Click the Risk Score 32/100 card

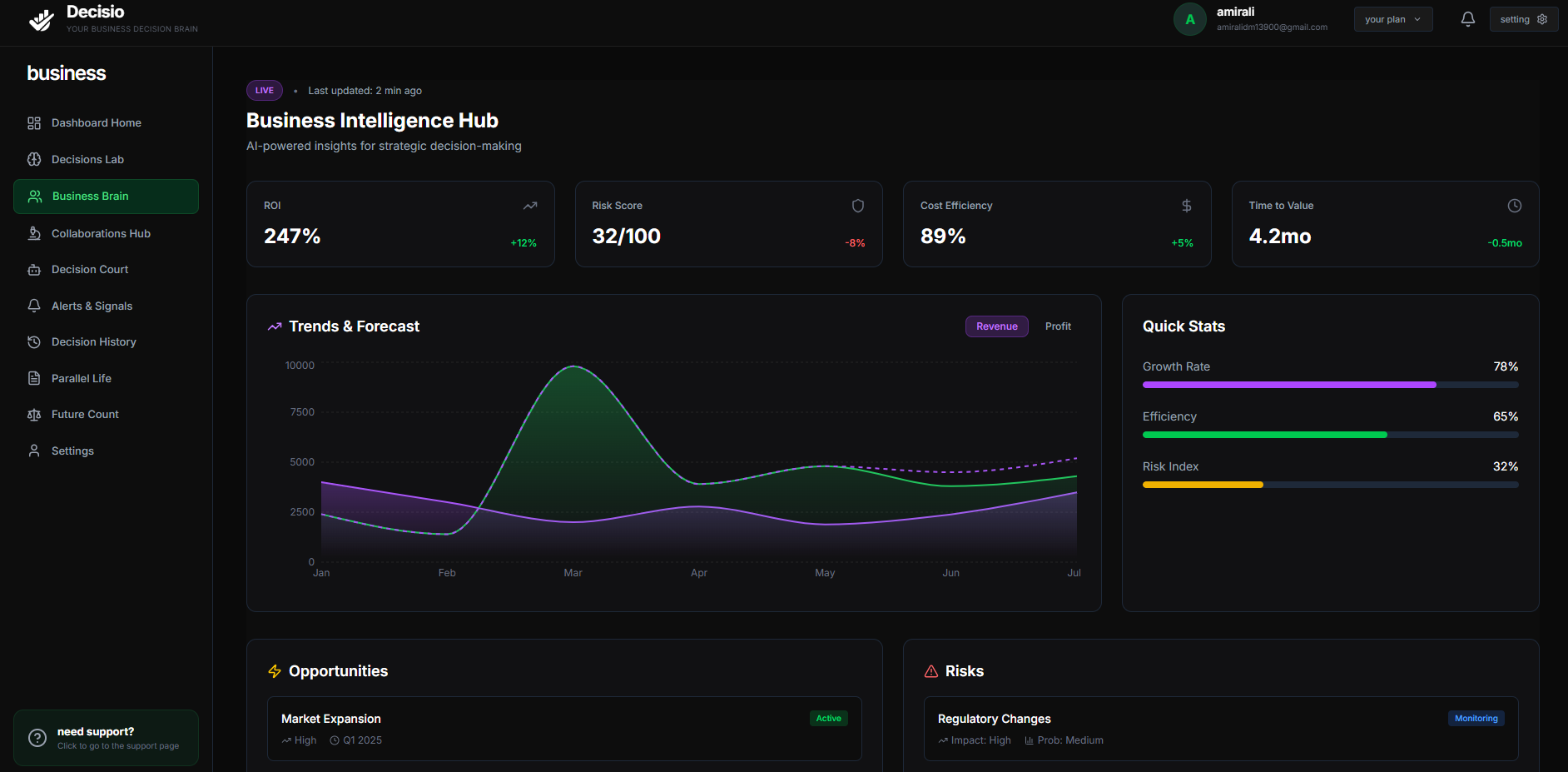pyautogui.click(x=729, y=224)
